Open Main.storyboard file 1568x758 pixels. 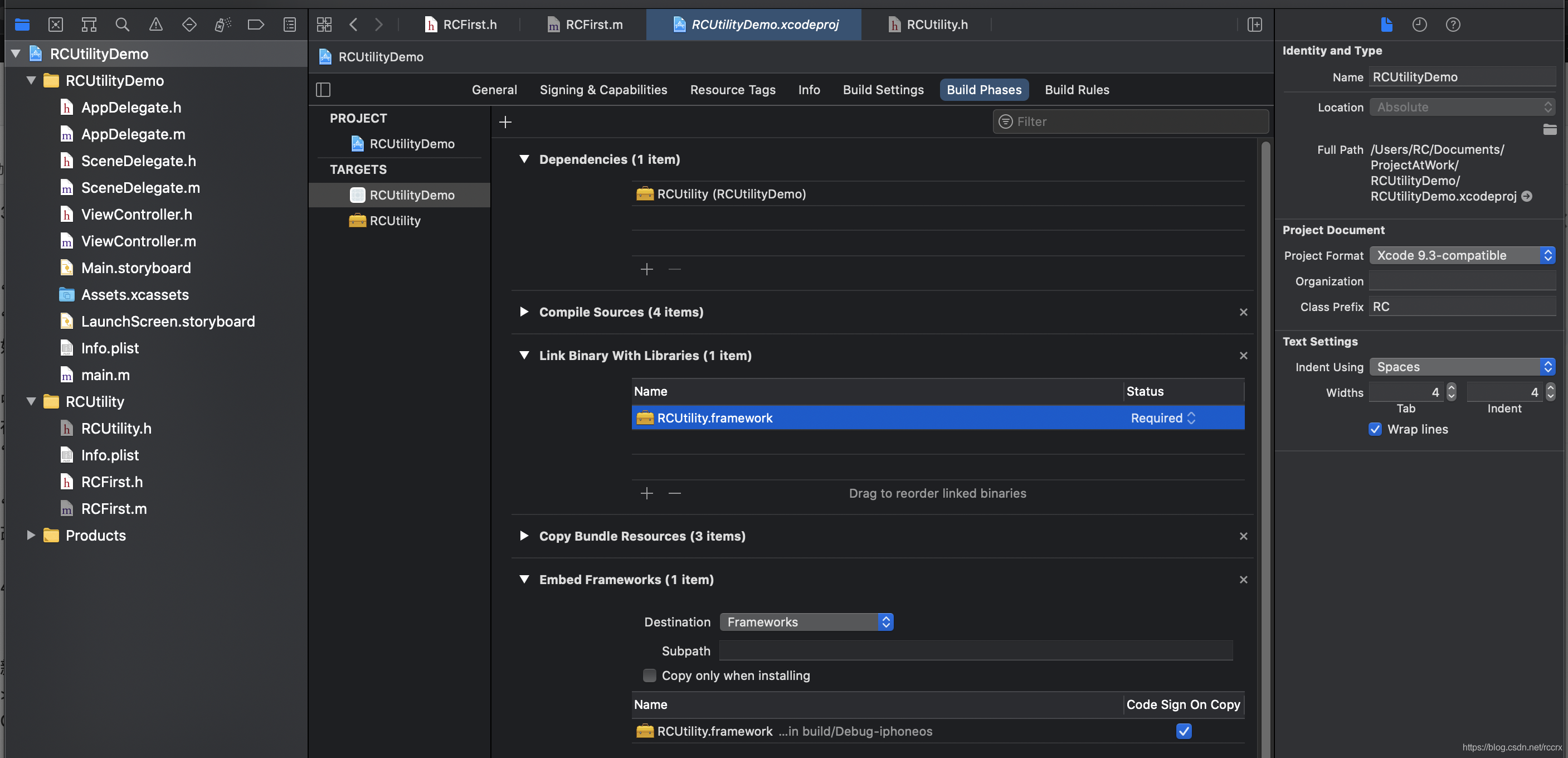coord(136,268)
